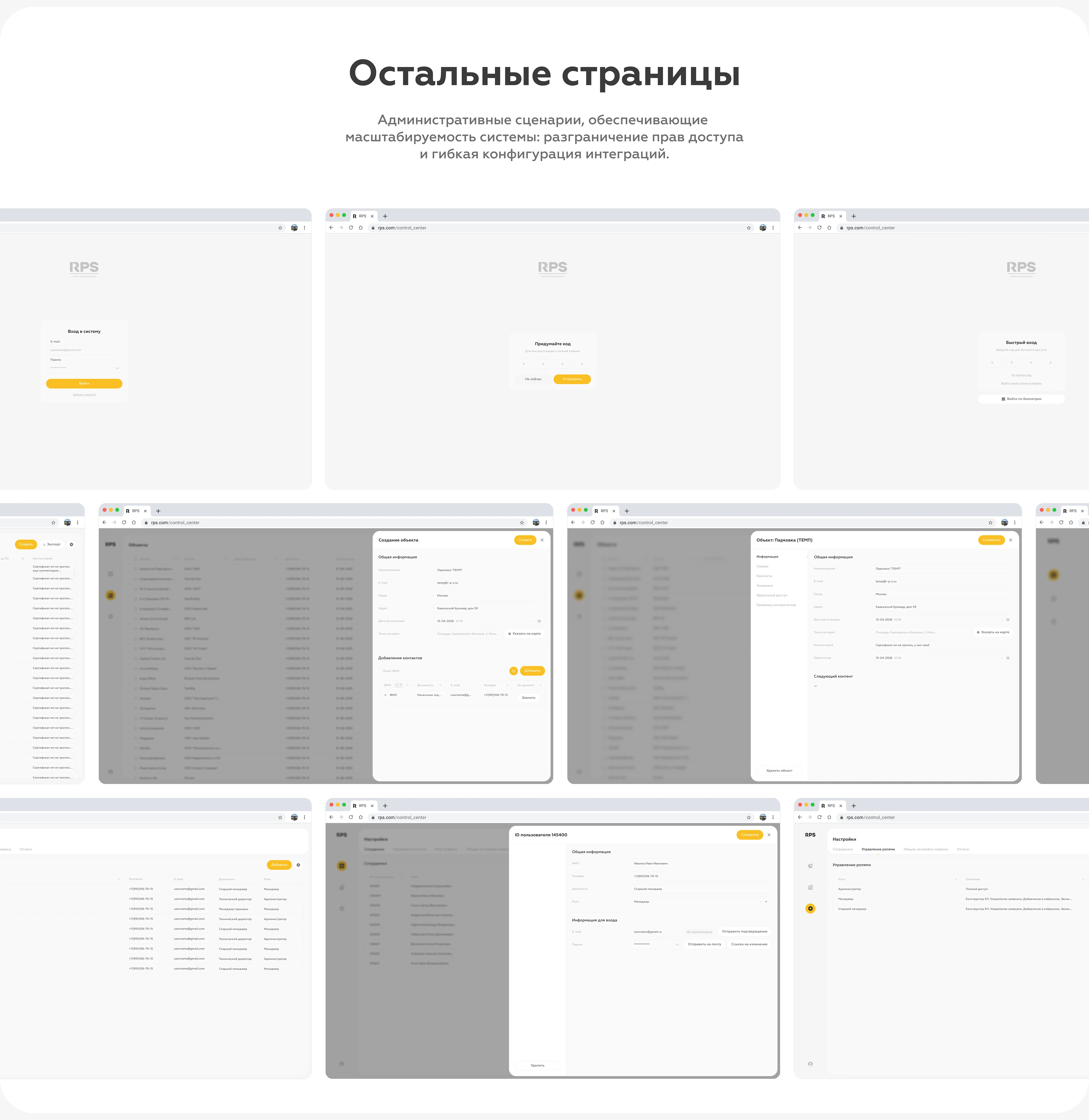Viewport: 1089px width, 1120px height.
Task: Select Привязка контрагентов in the object side menu
Action: click(x=776, y=605)
